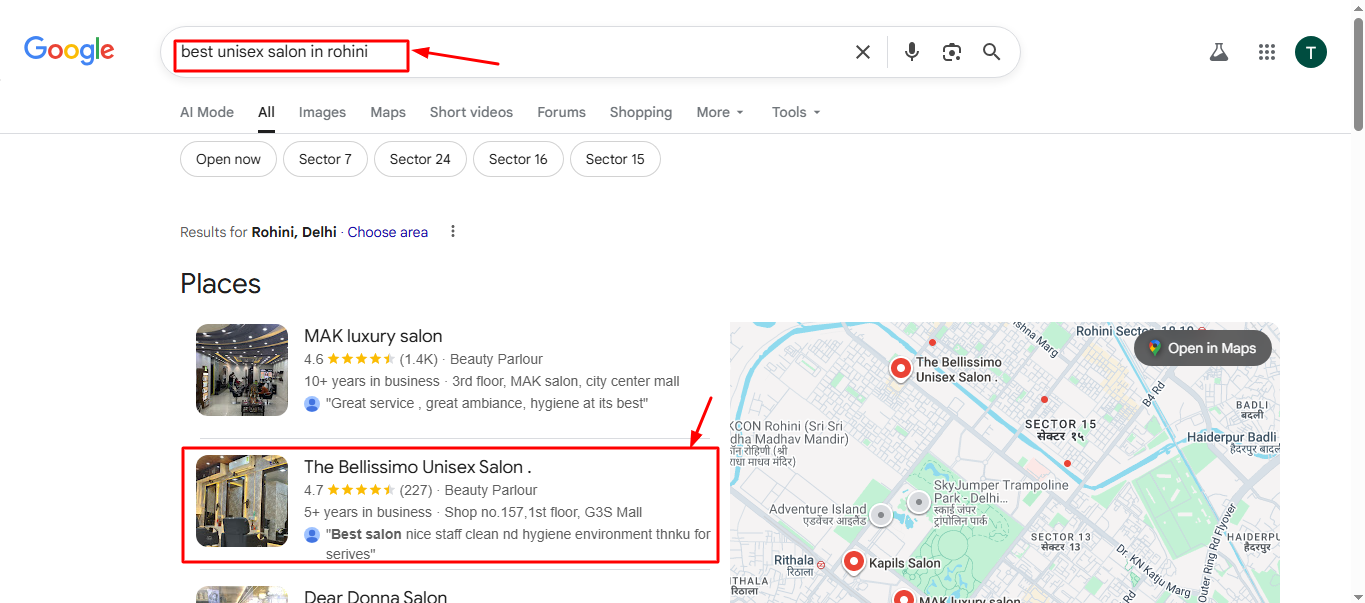Expand the More search categories dropdown

pos(720,112)
